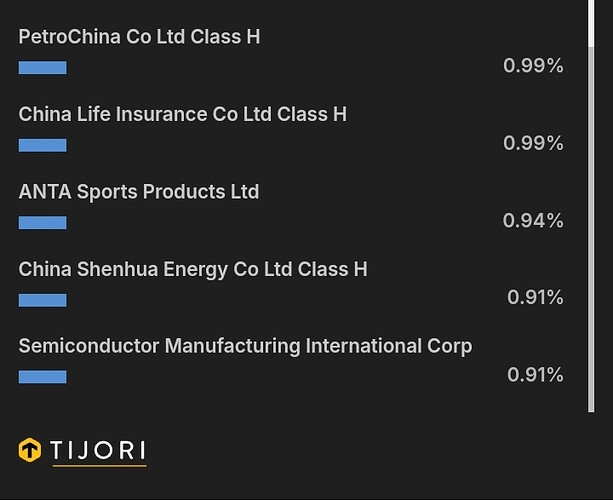613x500 pixels.
Task: Click the gold underline beneath TIJORI
Action: 99,466
